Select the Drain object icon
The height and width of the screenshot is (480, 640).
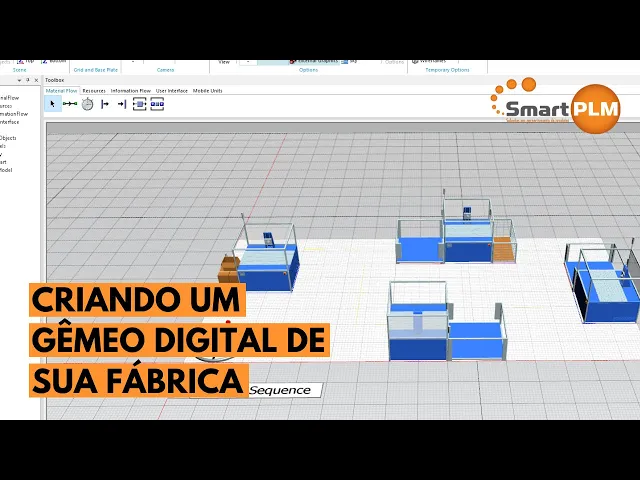point(122,104)
